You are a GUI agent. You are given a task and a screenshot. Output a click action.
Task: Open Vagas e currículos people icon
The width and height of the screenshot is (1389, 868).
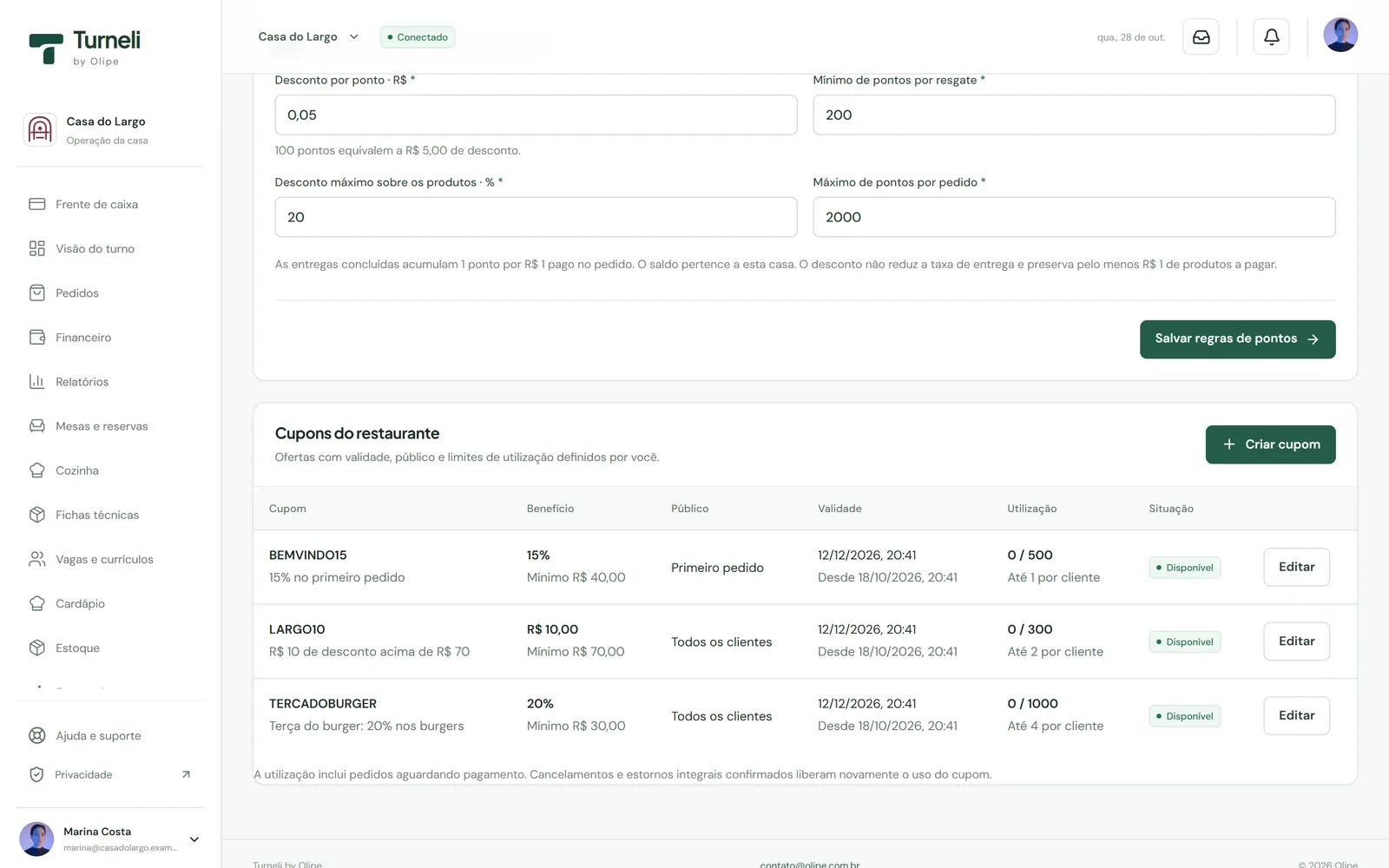click(37, 559)
